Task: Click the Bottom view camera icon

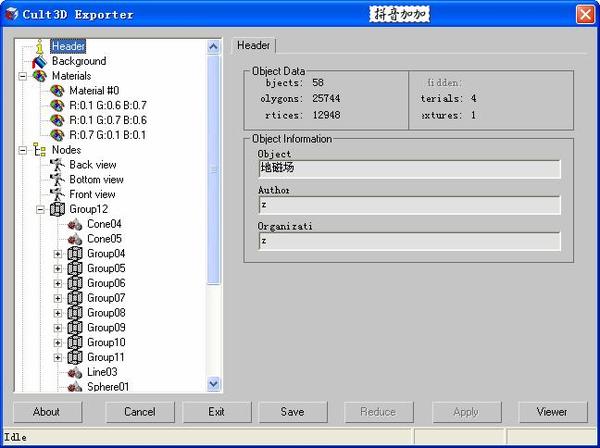Action: click(x=57, y=179)
